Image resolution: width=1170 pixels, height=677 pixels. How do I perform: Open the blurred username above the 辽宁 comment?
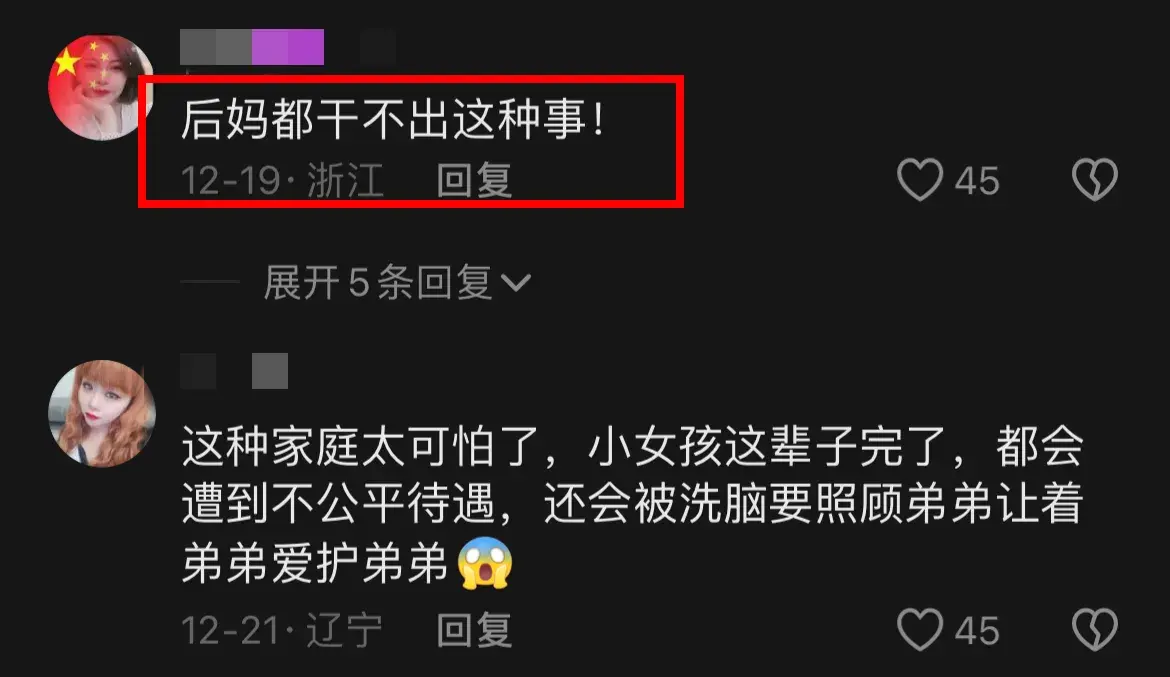tap(234, 371)
